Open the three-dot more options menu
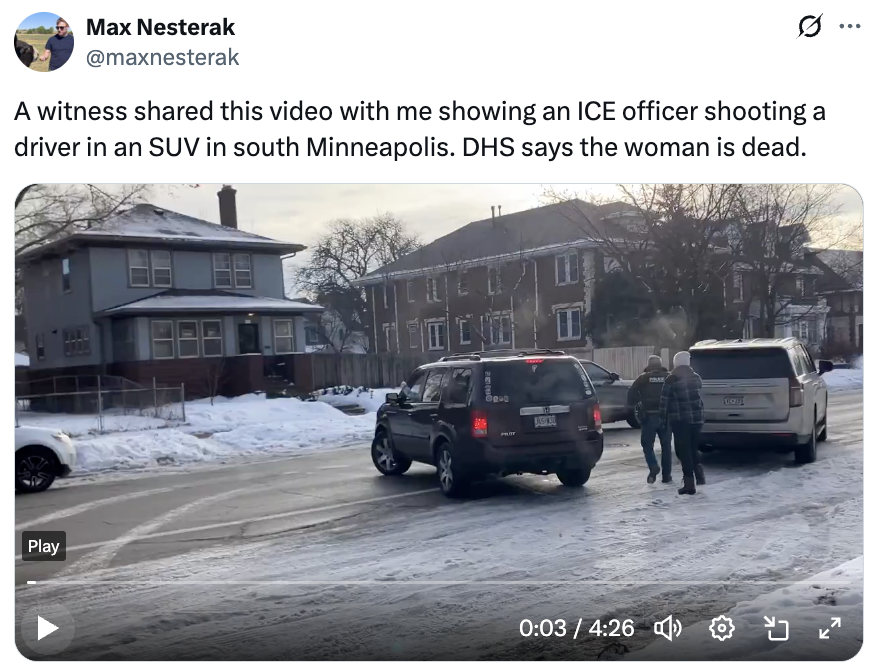880x672 pixels. click(850, 26)
